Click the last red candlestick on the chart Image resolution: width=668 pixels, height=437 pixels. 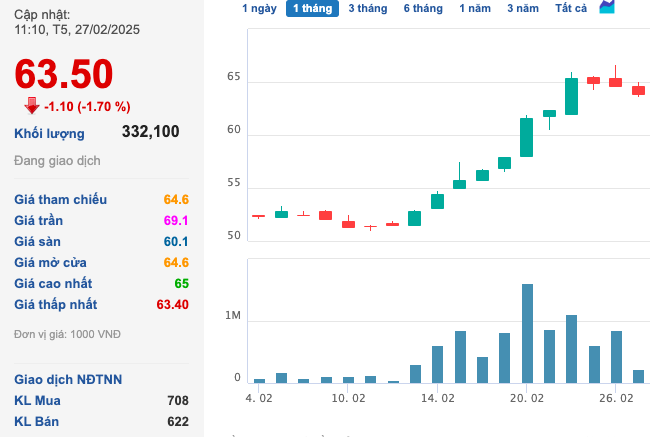click(638, 90)
